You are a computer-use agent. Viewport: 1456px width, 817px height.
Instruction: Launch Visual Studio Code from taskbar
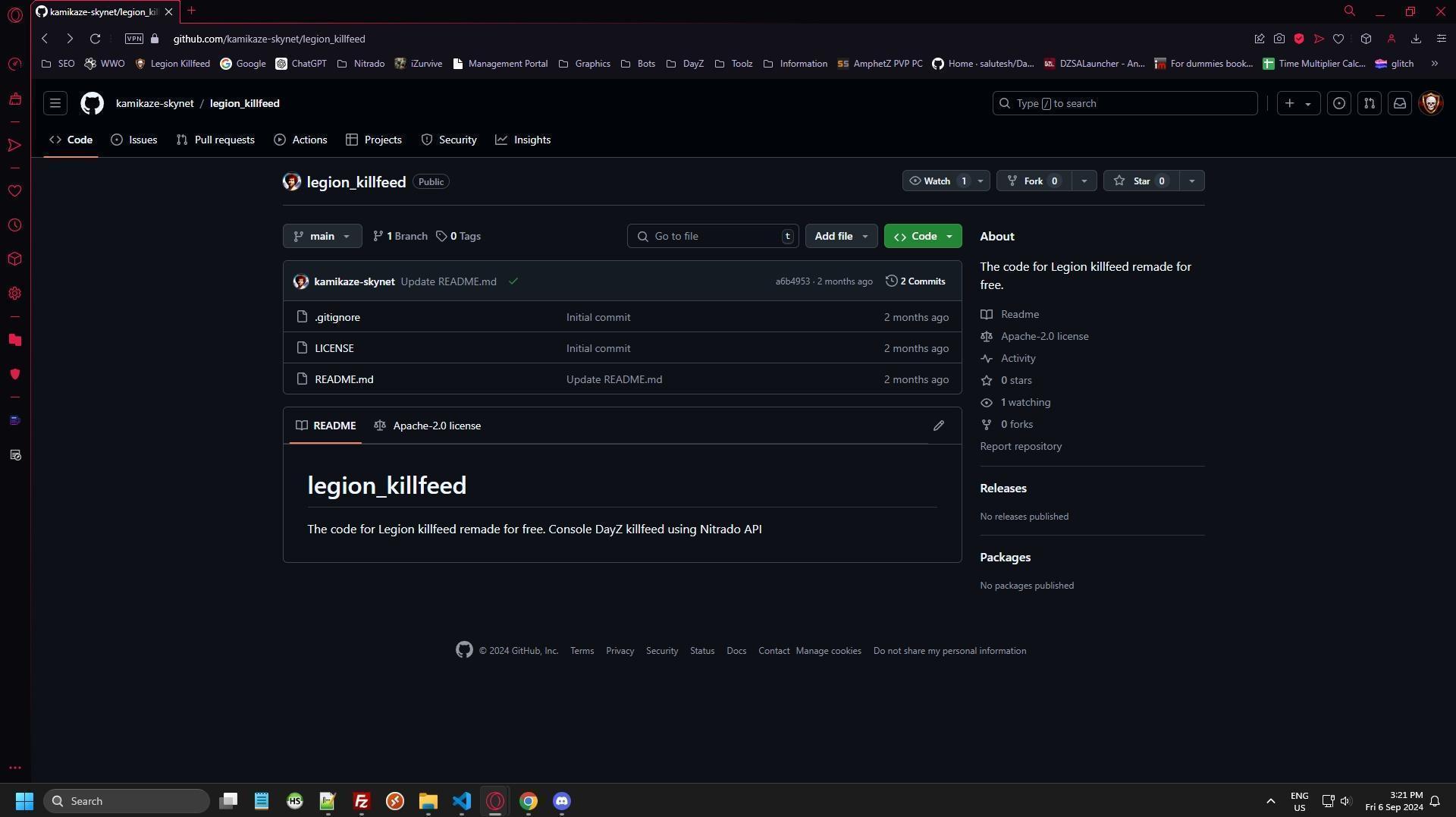[x=462, y=801]
